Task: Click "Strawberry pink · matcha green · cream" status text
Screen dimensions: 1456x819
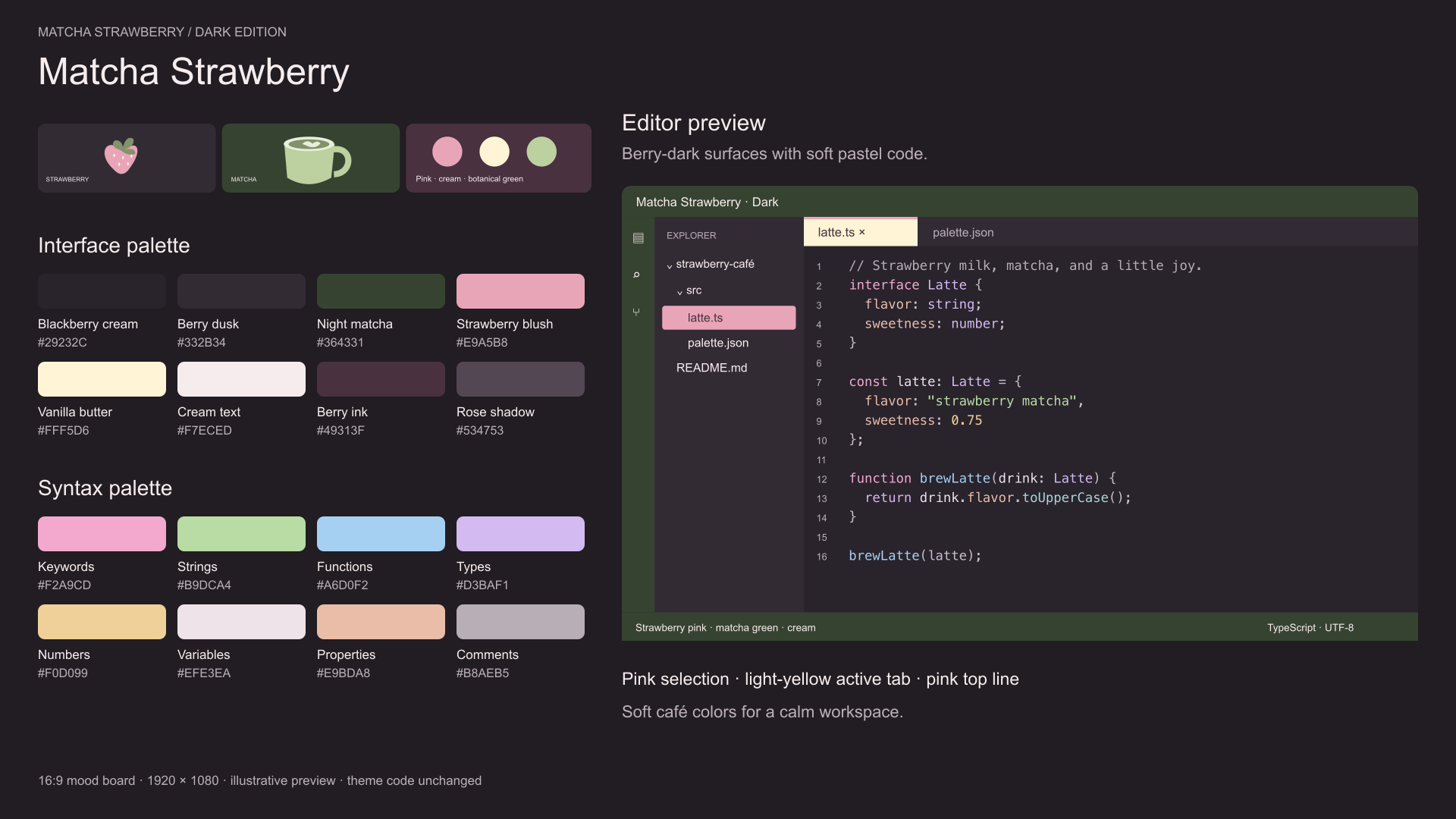Action: (726, 628)
